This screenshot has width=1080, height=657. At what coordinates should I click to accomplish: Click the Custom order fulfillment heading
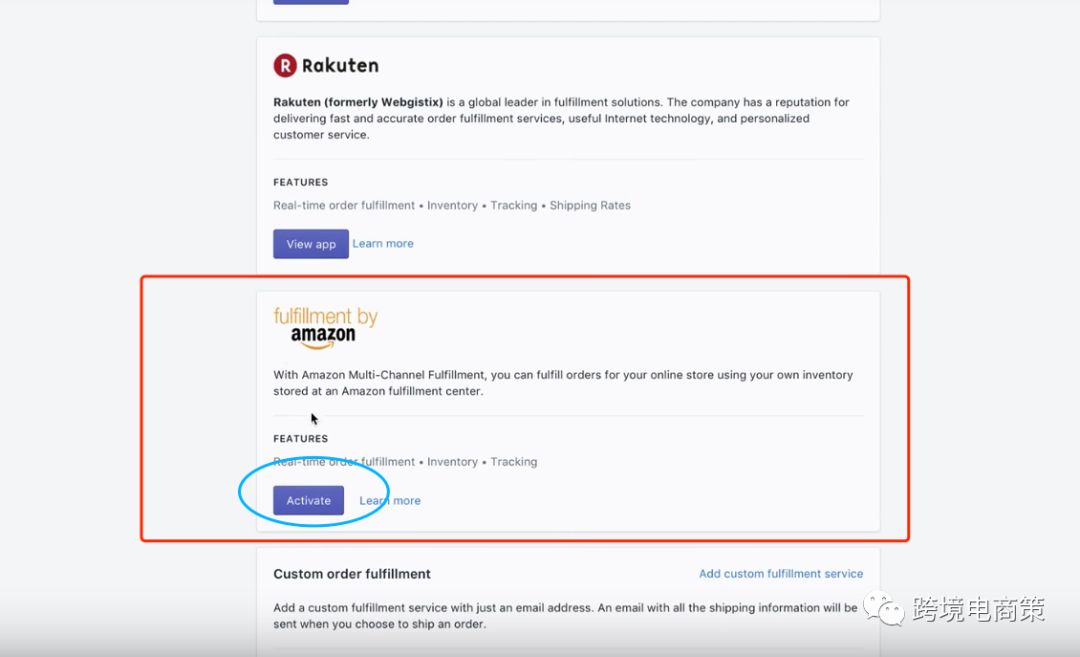(352, 574)
